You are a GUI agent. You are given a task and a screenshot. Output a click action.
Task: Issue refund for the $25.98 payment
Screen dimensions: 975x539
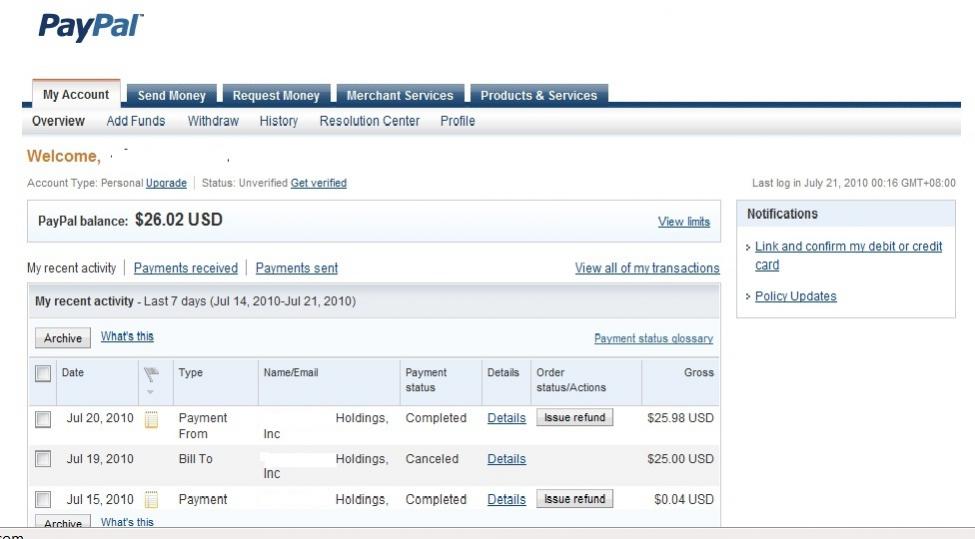[575, 418]
